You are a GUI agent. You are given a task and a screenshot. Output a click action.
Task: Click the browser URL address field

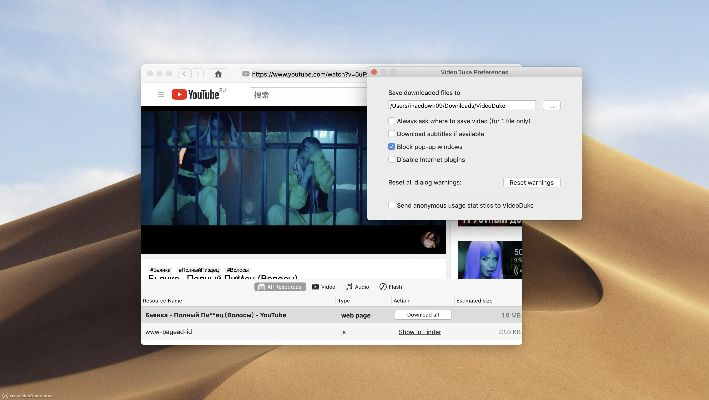(304, 74)
